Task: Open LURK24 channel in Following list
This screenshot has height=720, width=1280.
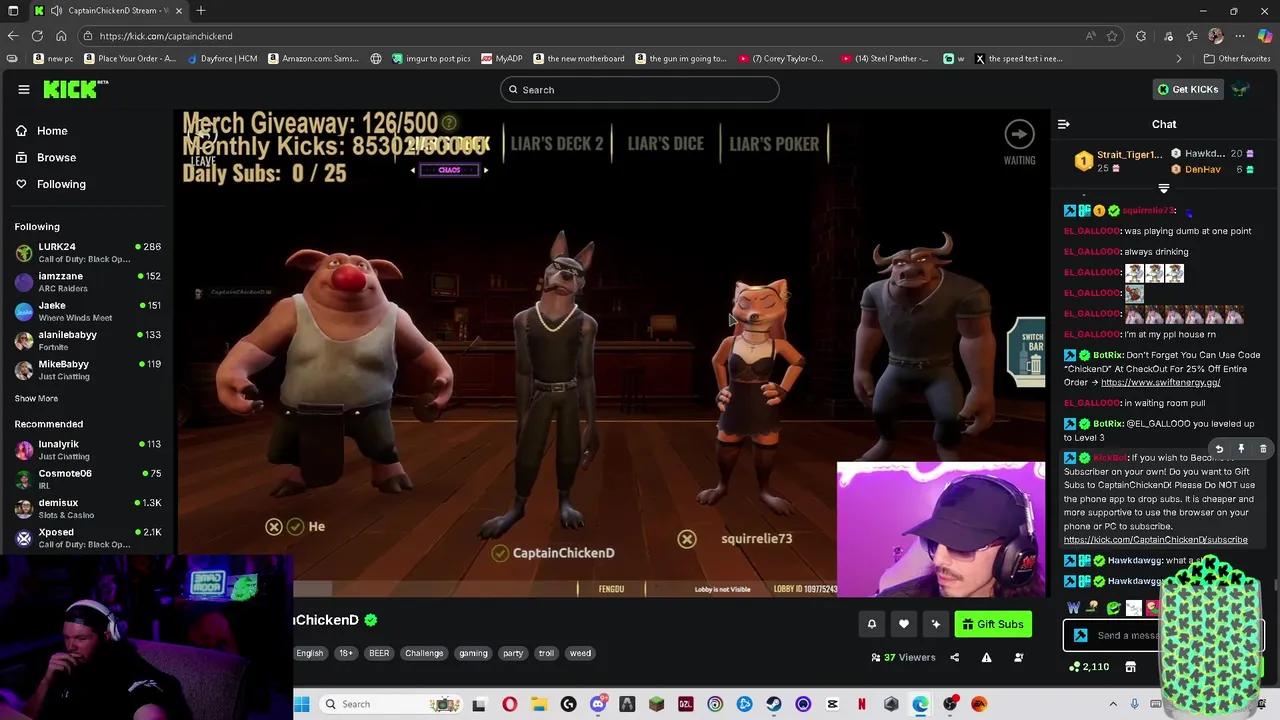Action: (x=87, y=252)
